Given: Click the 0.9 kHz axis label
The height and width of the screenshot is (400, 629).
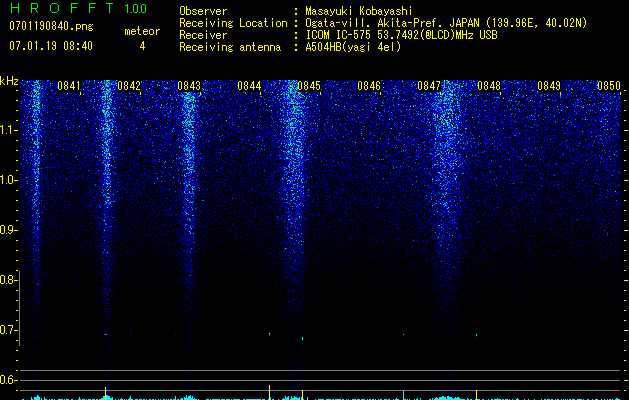Looking at the screenshot, I should [8, 230].
